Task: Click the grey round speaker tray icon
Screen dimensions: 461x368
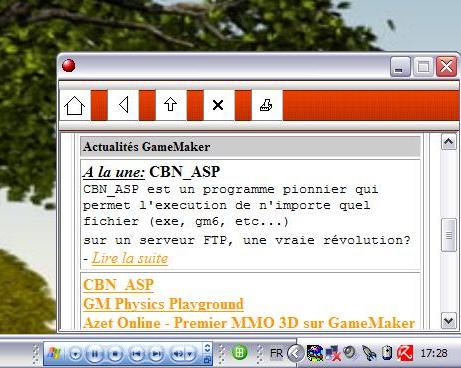Action: [350, 352]
